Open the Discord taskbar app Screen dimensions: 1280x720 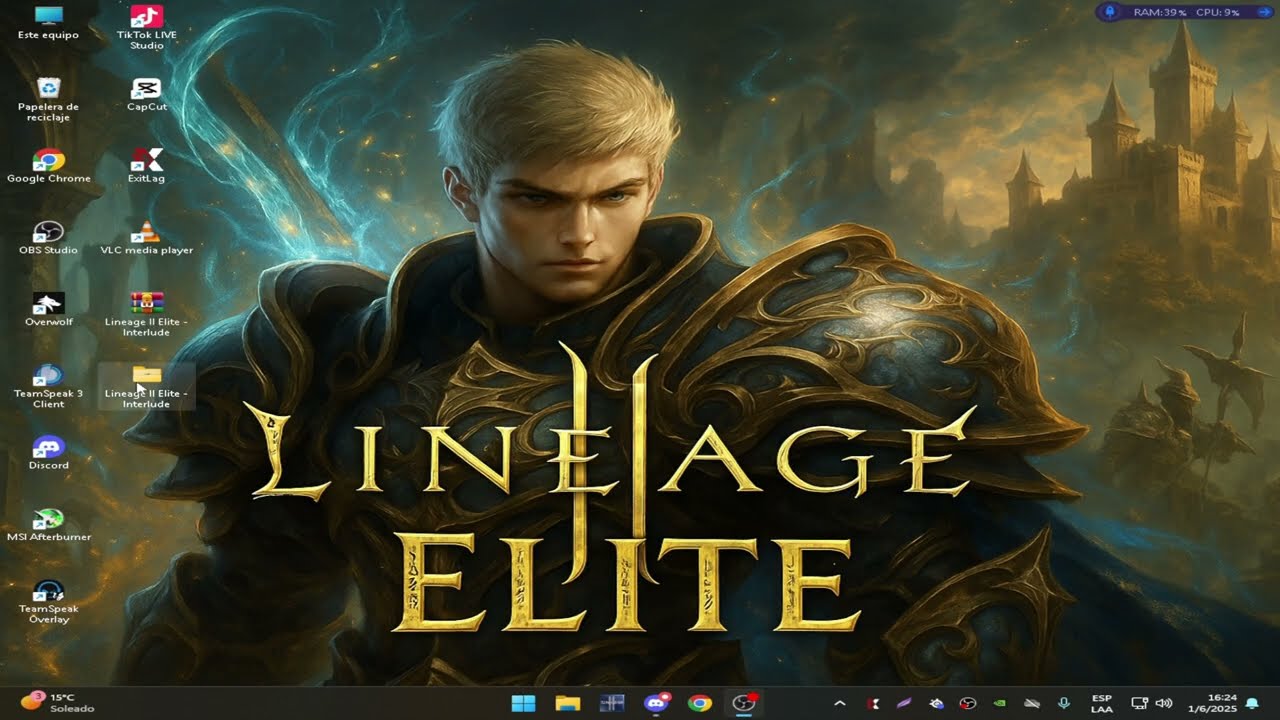tap(656, 703)
